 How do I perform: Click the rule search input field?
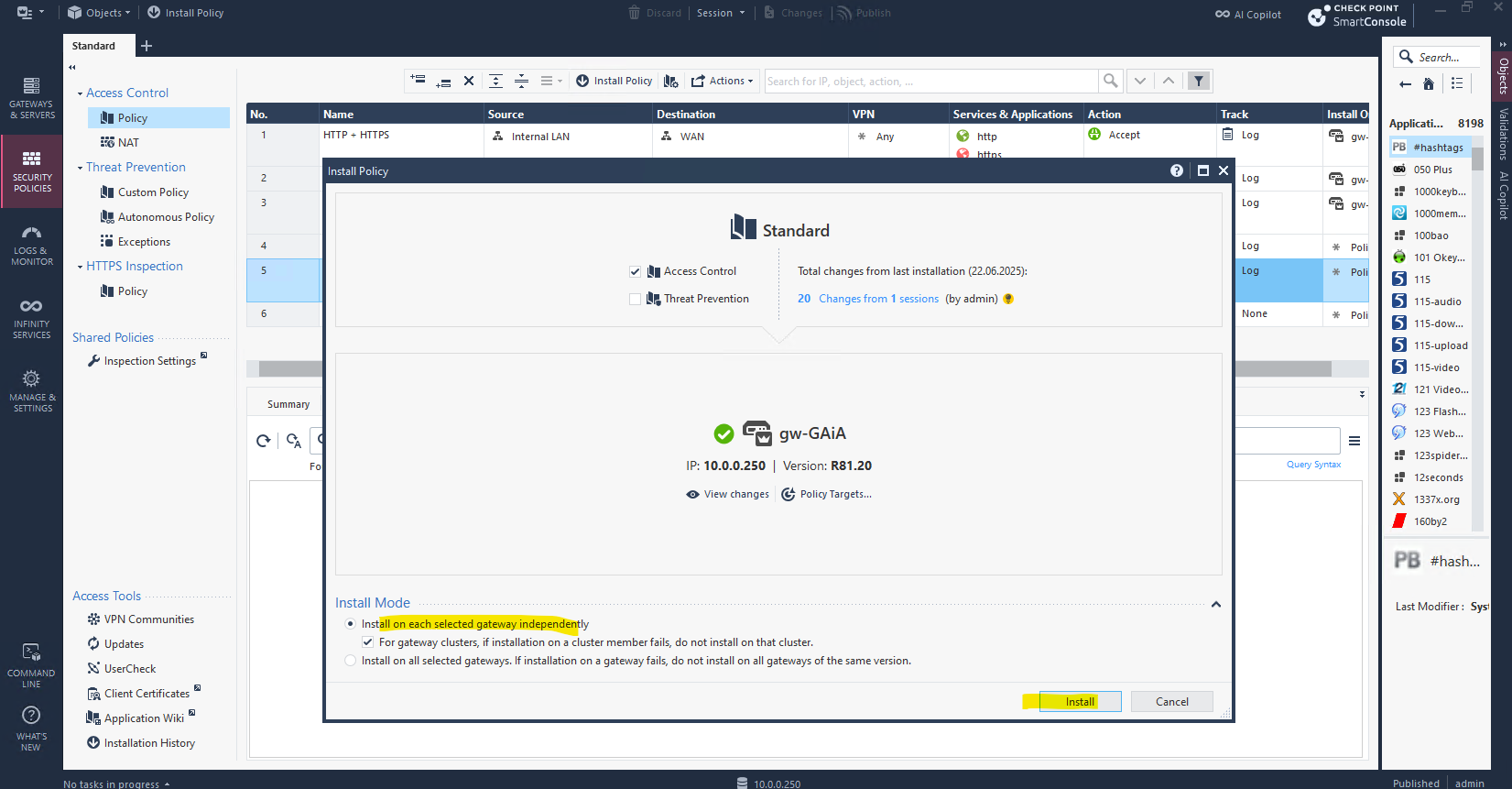pos(931,81)
